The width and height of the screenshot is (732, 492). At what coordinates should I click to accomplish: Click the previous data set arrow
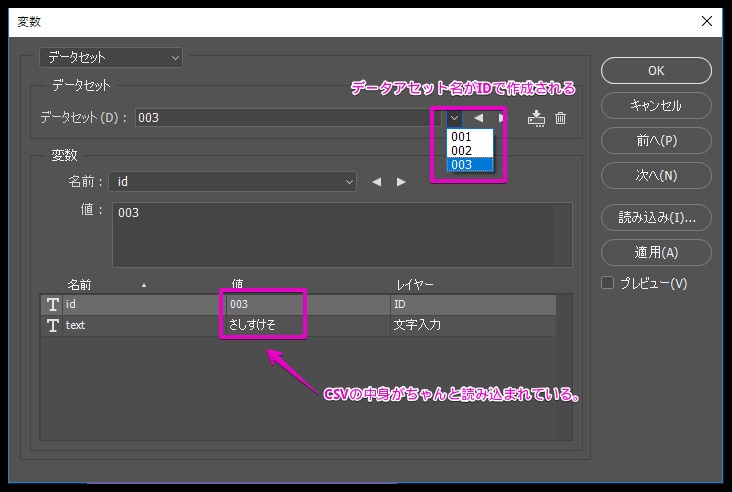pos(478,118)
